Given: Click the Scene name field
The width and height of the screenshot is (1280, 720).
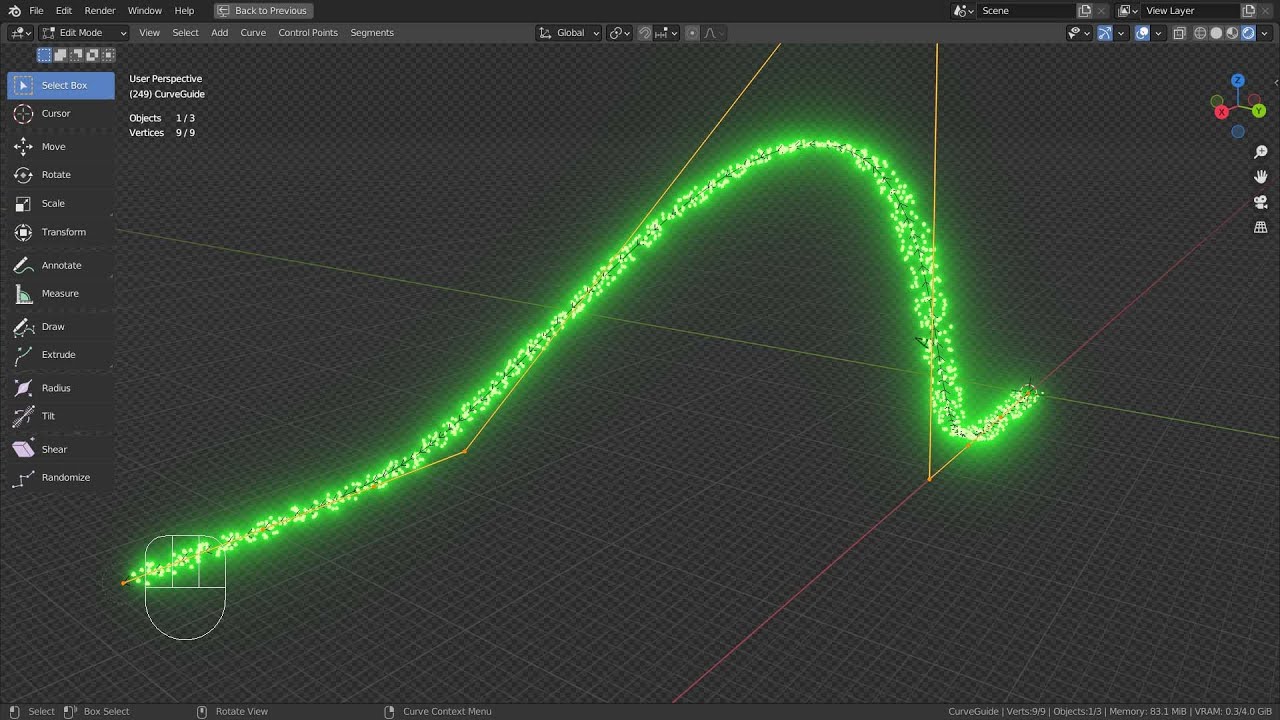Looking at the screenshot, I should [x=1026, y=11].
